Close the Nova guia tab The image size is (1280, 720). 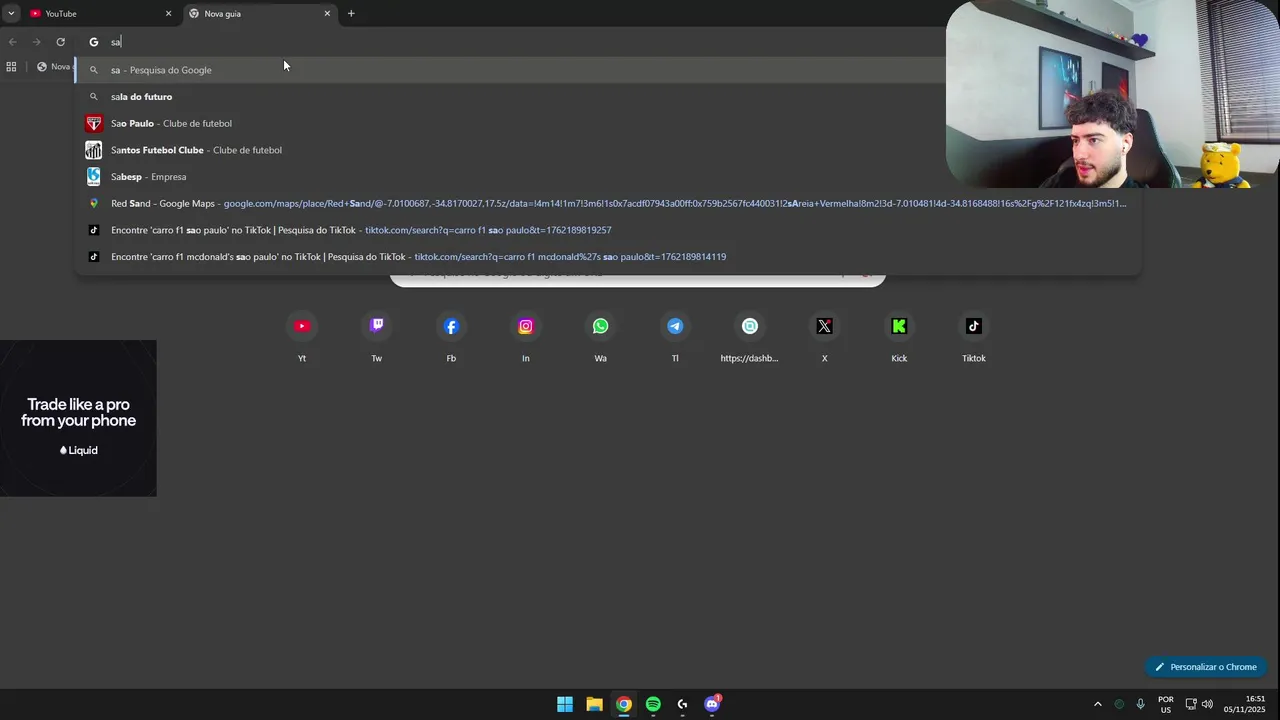click(x=327, y=14)
